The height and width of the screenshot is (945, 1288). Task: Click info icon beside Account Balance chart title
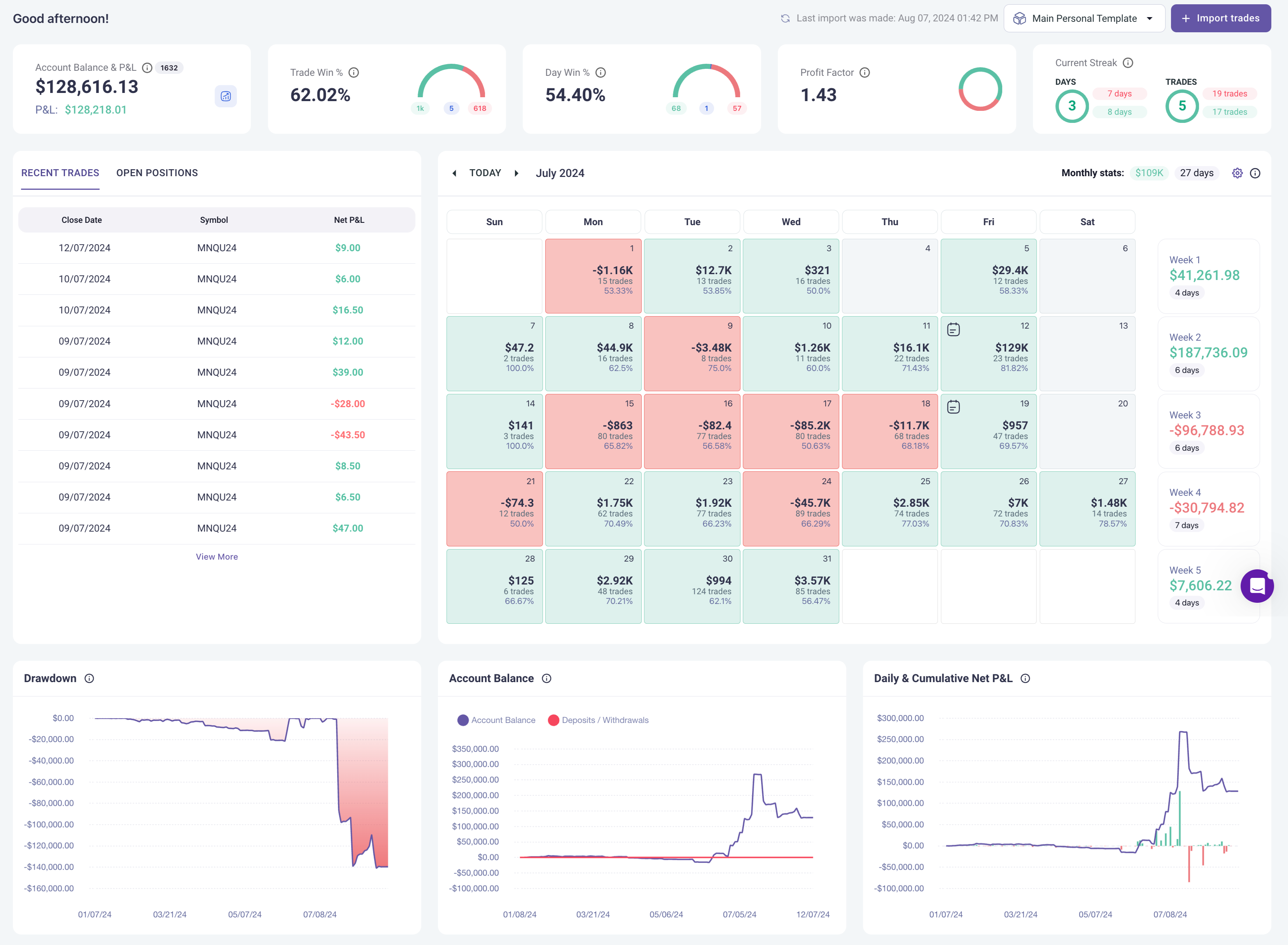pyautogui.click(x=547, y=679)
